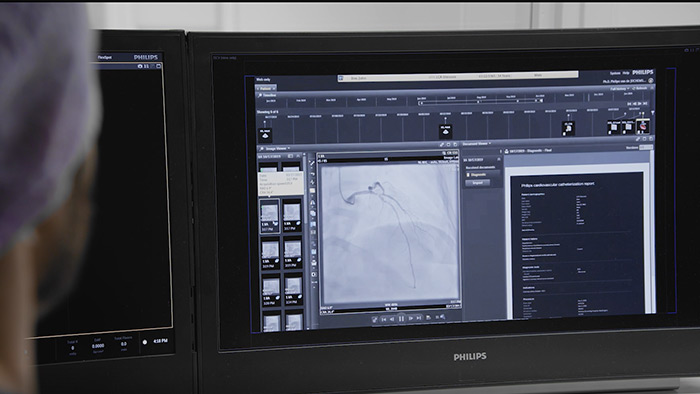Click the timeline skip-to-end button
Image resolution: width=700 pixels, height=394 pixels.
645,104
